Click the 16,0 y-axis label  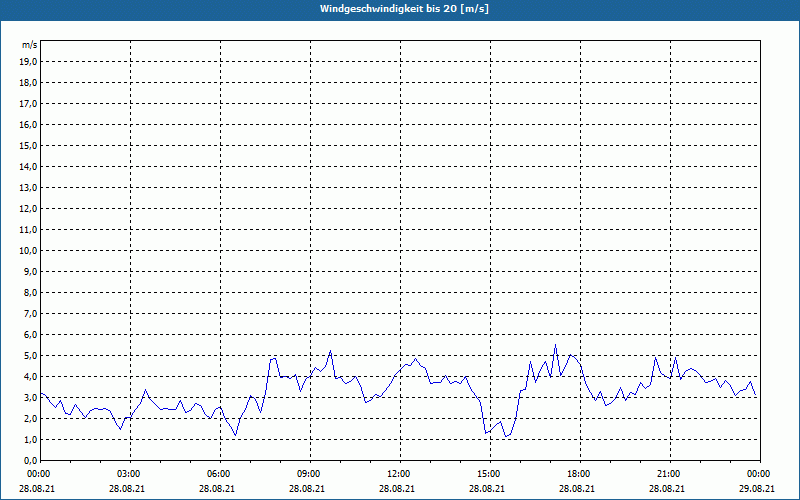29,124
